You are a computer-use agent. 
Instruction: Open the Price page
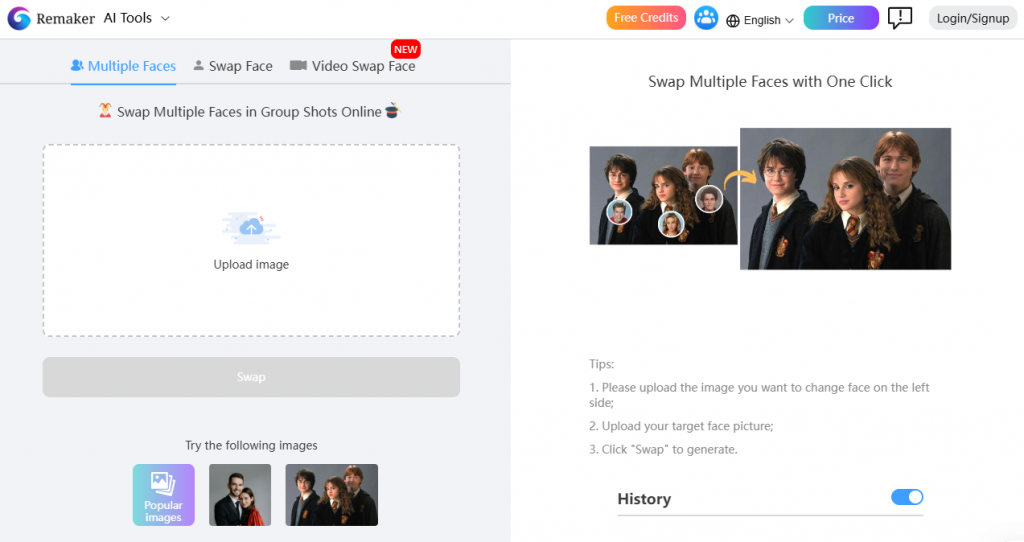pyautogui.click(x=841, y=18)
